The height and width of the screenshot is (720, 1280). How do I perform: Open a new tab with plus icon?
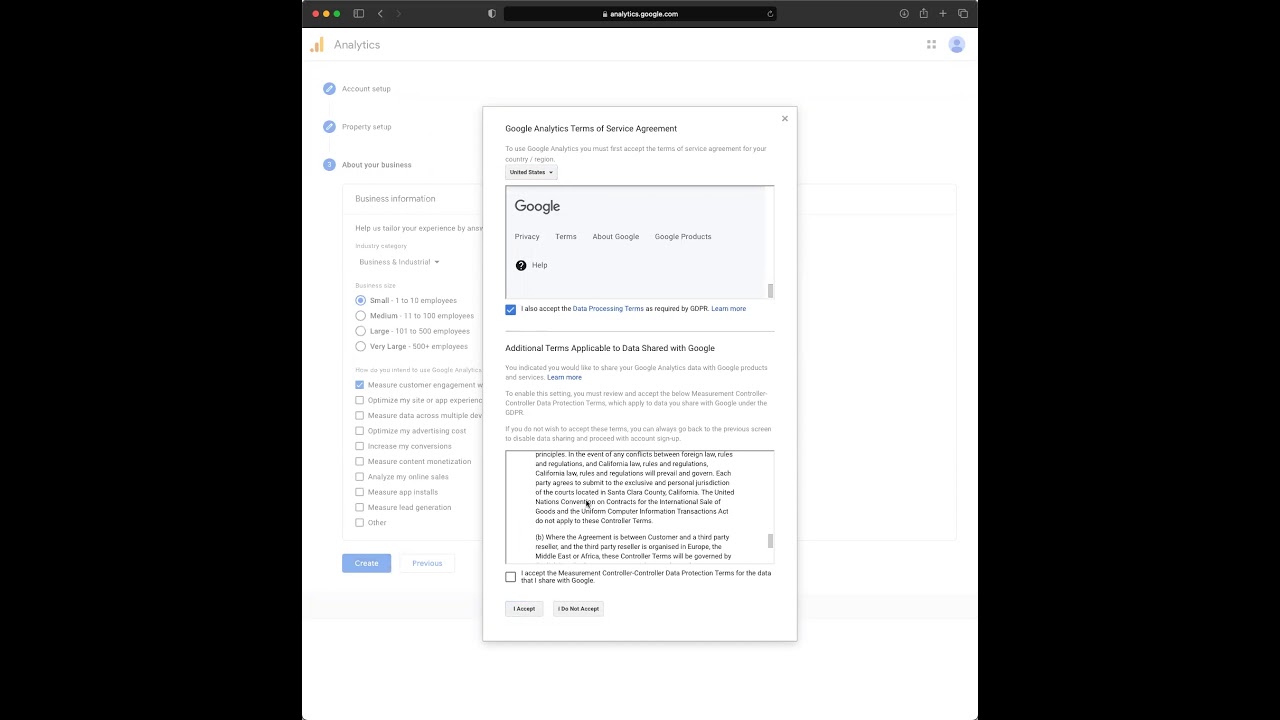(x=942, y=14)
